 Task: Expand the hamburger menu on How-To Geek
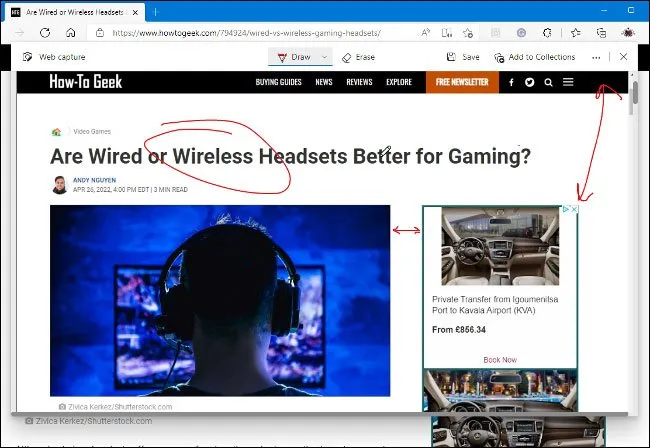pos(568,82)
